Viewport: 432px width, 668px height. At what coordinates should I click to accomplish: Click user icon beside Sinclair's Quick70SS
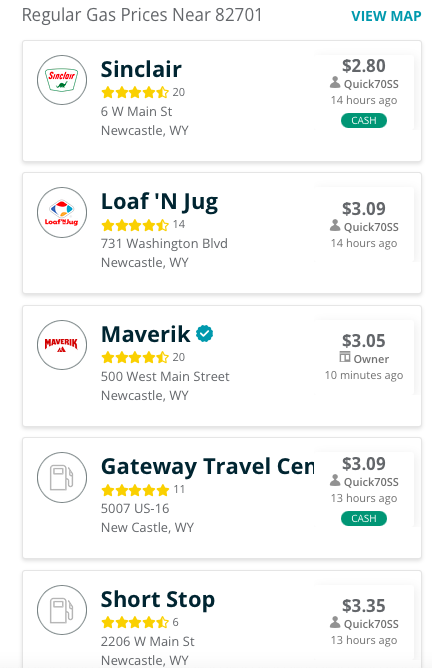(335, 83)
